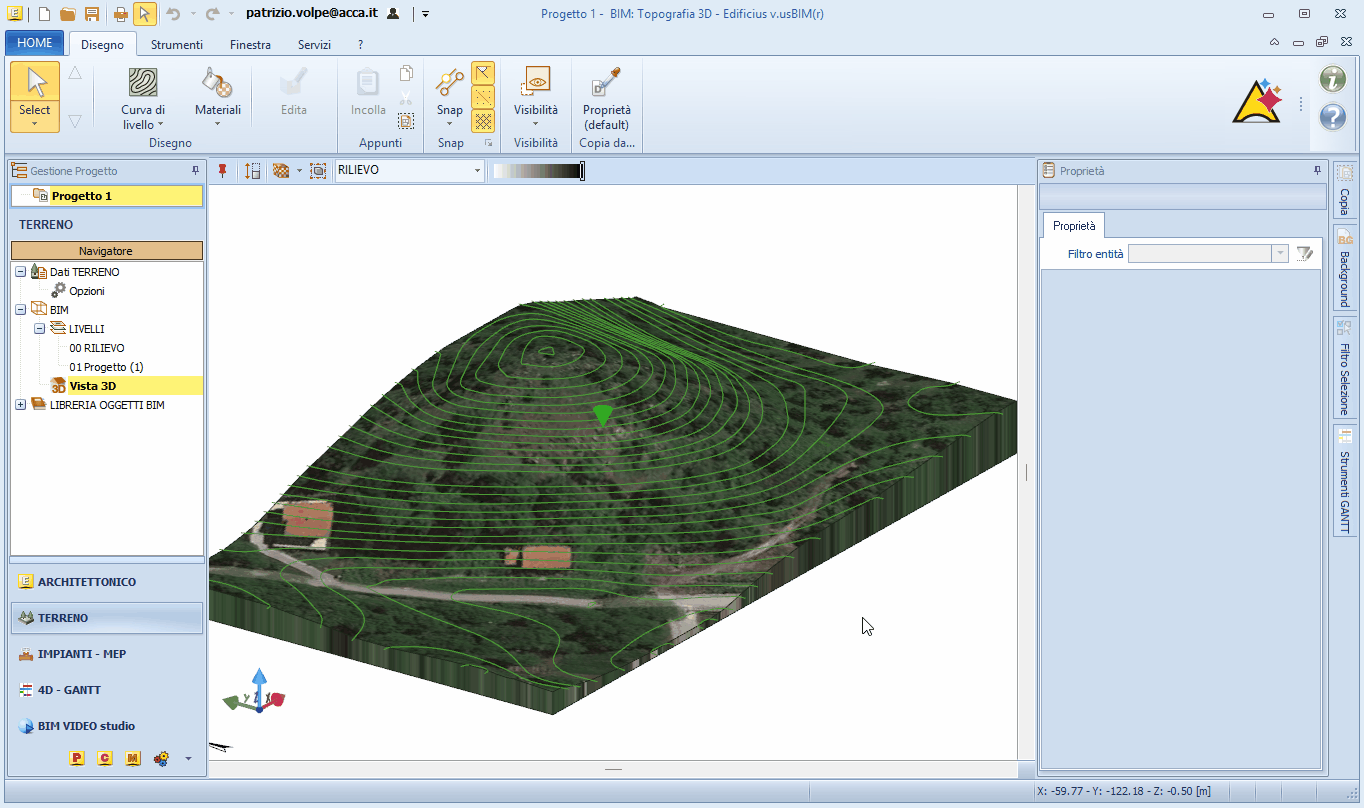The width and height of the screenshot is (1364, 808).
Task: Collapse the Dati TERRENO tree node
Action: (21, 272)
